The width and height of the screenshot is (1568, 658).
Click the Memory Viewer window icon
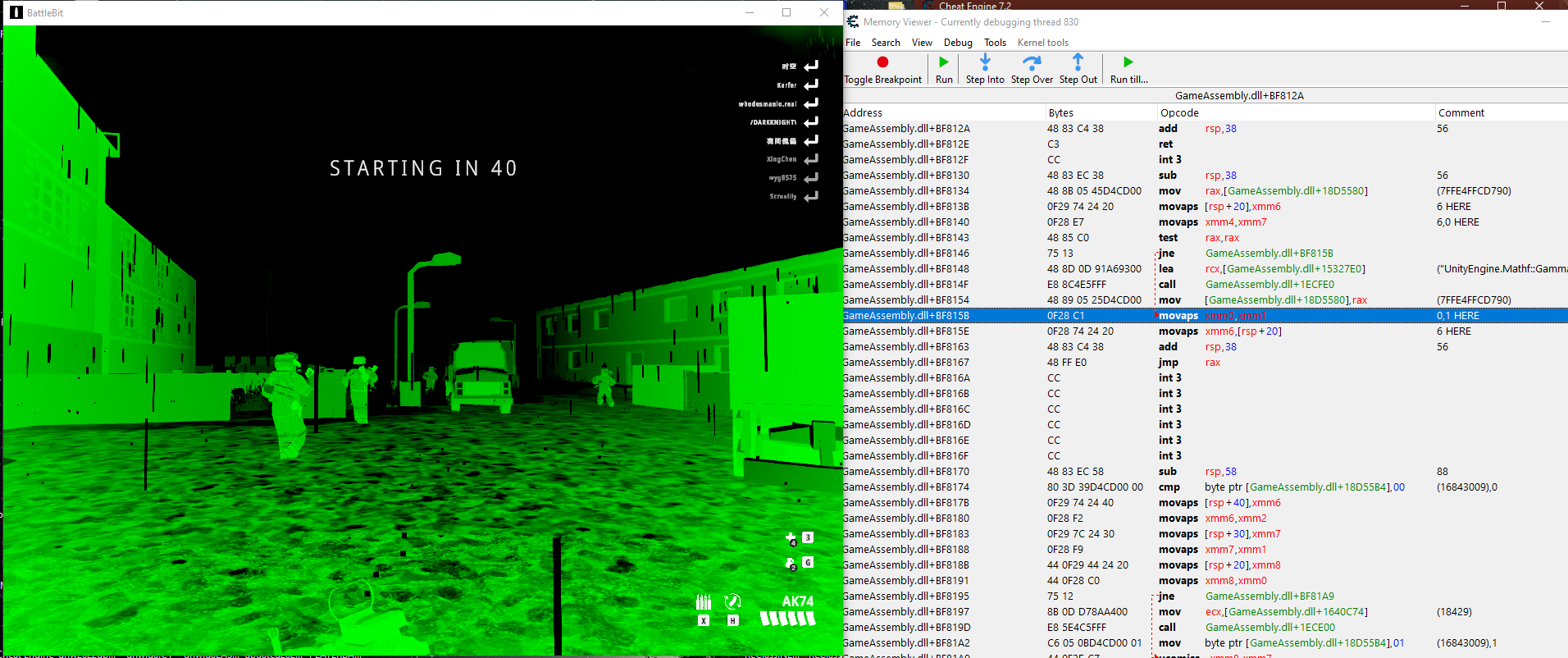point(853,22)
